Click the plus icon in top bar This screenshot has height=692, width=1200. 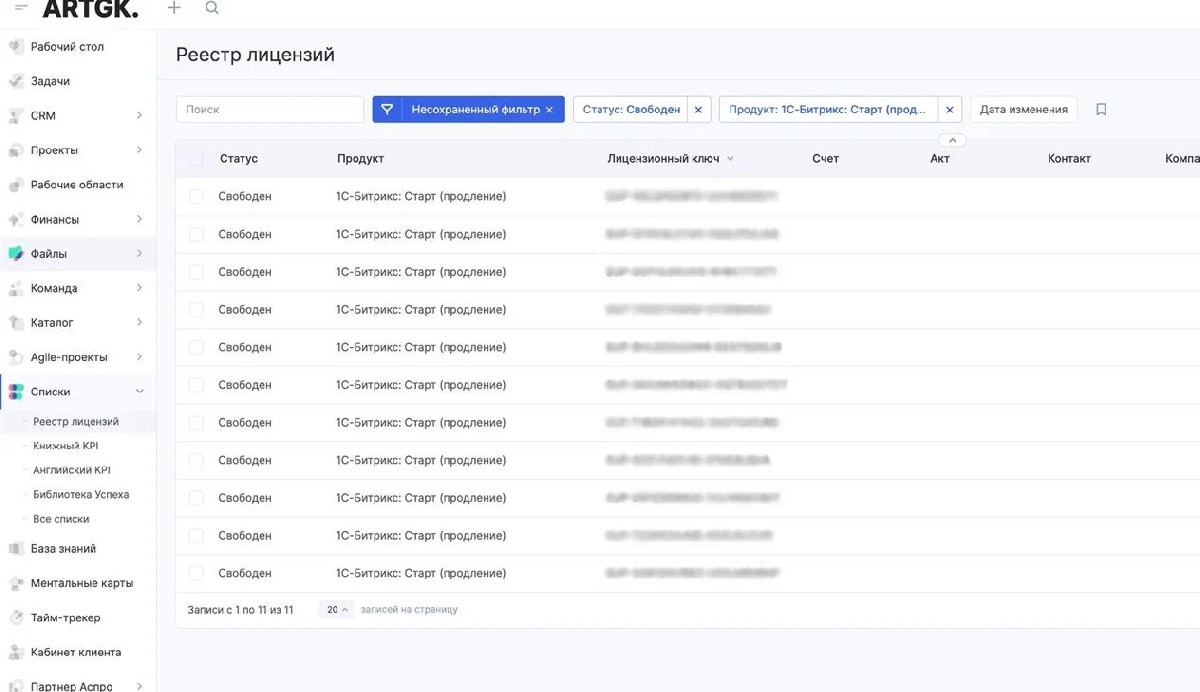[174, 8]
